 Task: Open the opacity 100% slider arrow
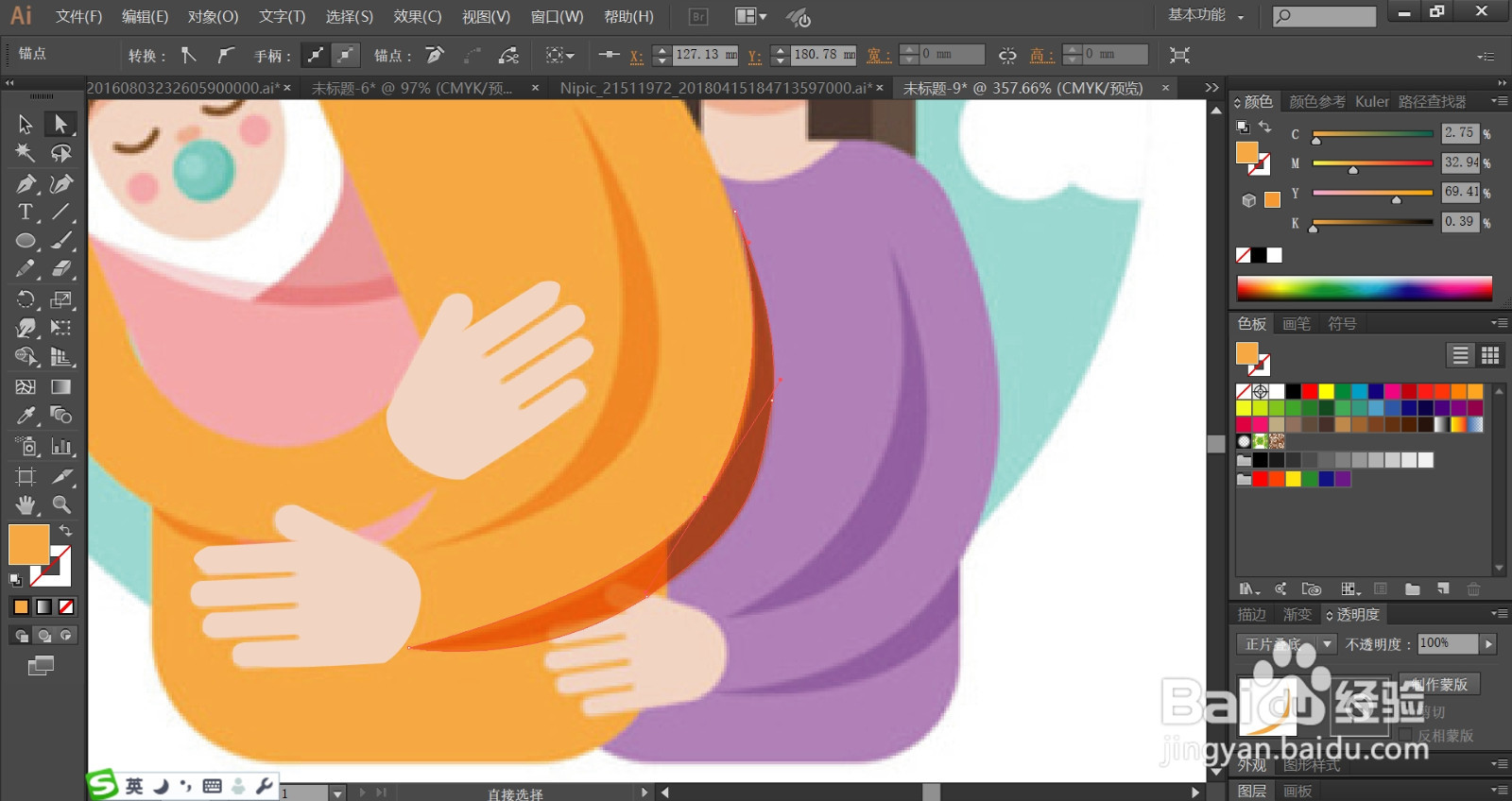(1488, 644)
